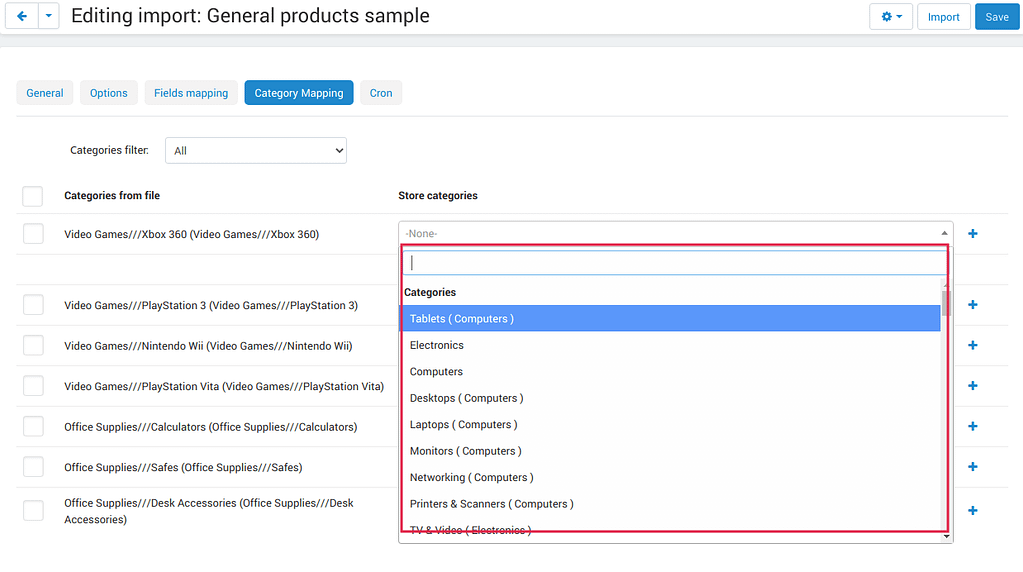The width and height of the screenshot is (1023, 572).
Task: Click plus icon for Safes row
Action: (973, 466)
